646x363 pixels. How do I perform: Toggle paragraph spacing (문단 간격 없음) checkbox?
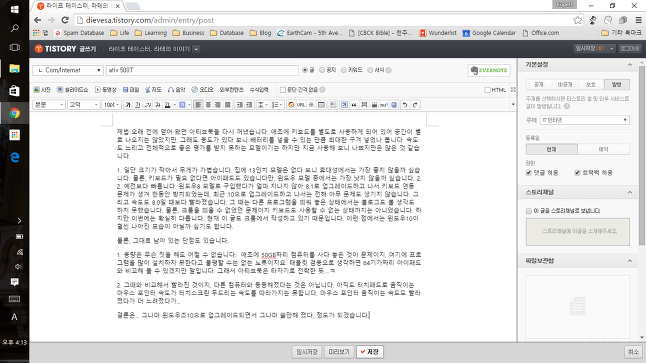(283, 89)
